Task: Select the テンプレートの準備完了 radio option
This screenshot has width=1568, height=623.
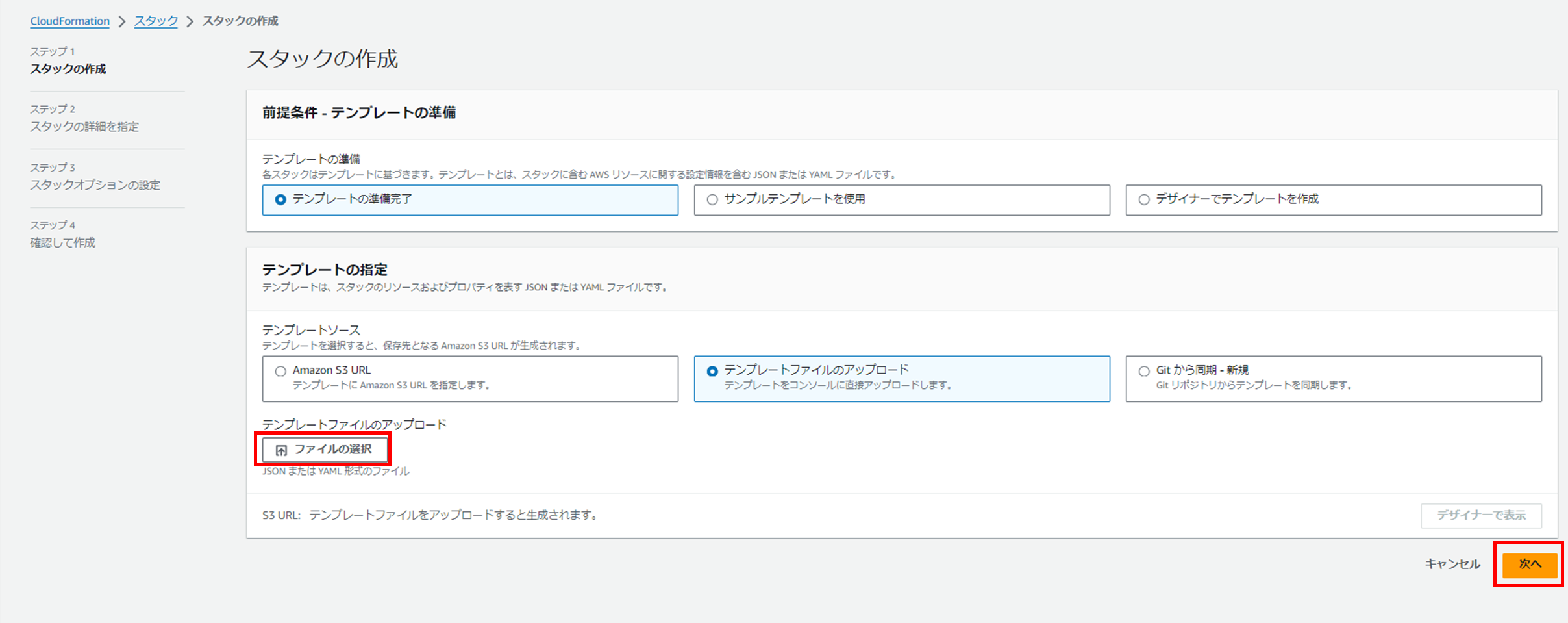Action: click(x=470, y=199)
